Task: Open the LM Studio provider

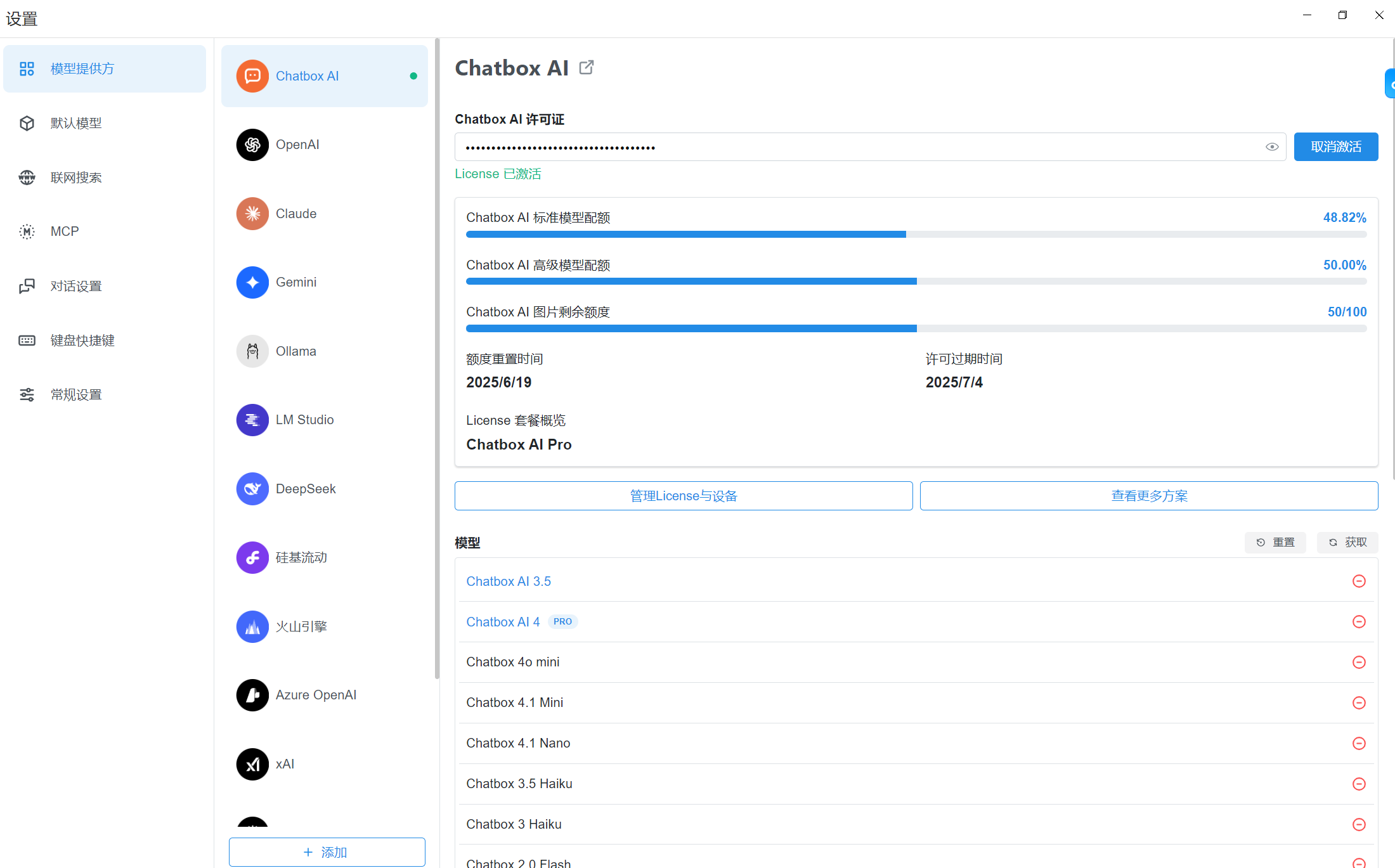Action: 304,420
